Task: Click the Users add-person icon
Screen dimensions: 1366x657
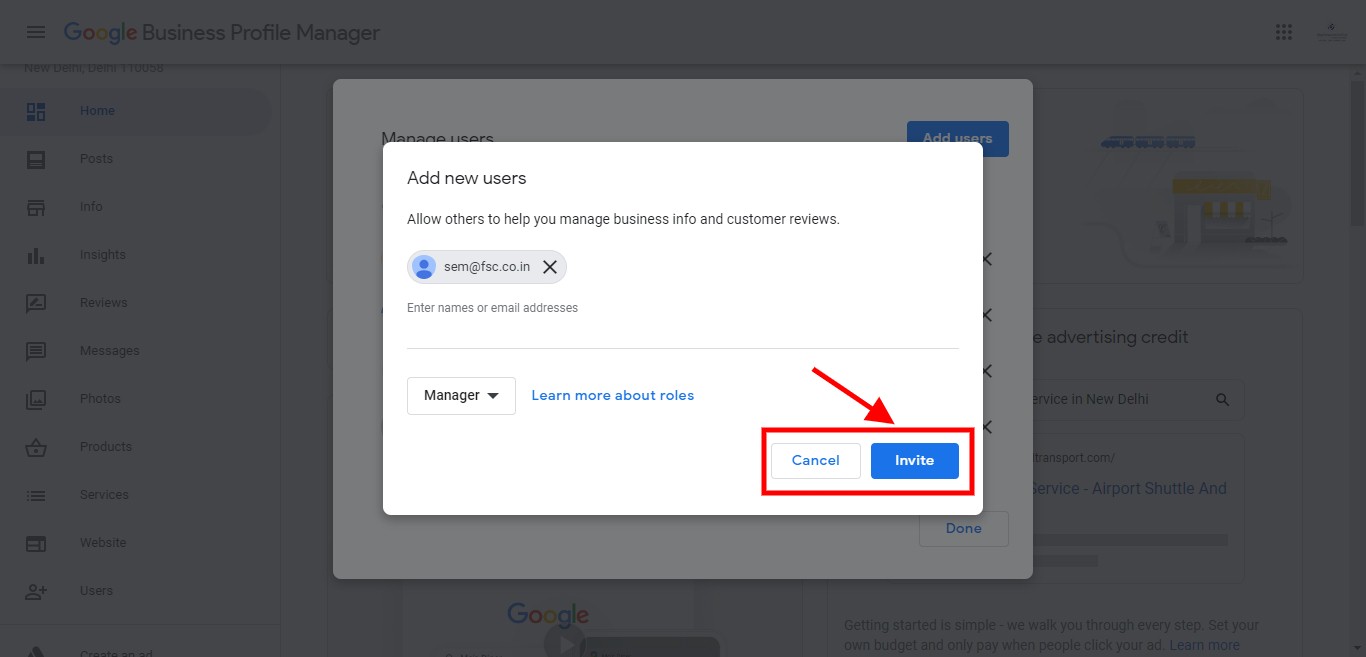Action: pyautogui.click(x=36, y=591)
